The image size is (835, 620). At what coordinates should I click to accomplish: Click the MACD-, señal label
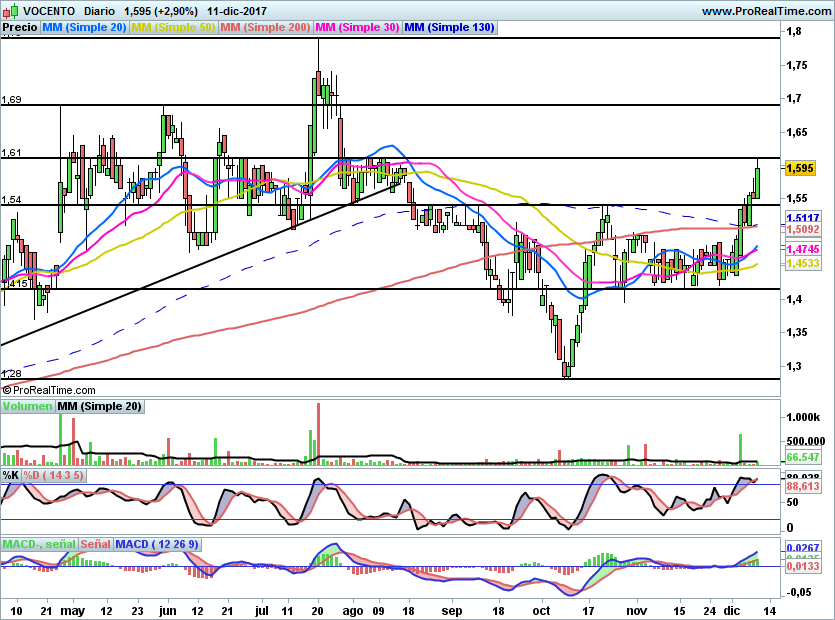tap(39, 544)
